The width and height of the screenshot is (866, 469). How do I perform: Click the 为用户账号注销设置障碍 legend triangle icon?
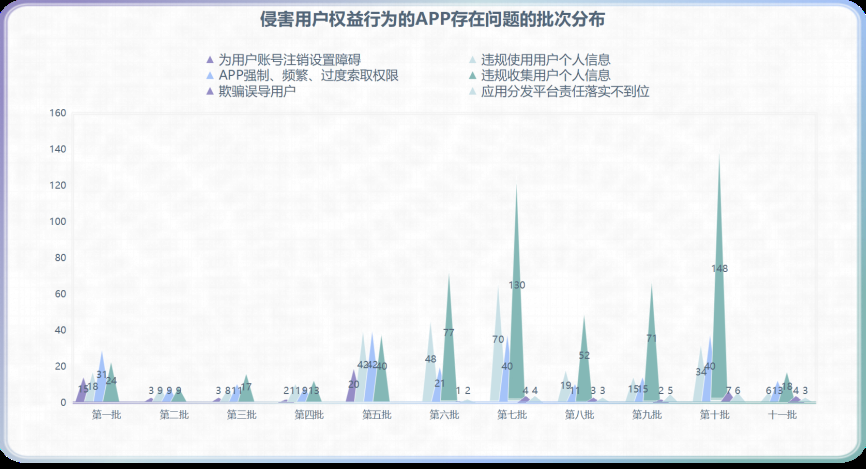pos(209,60)
